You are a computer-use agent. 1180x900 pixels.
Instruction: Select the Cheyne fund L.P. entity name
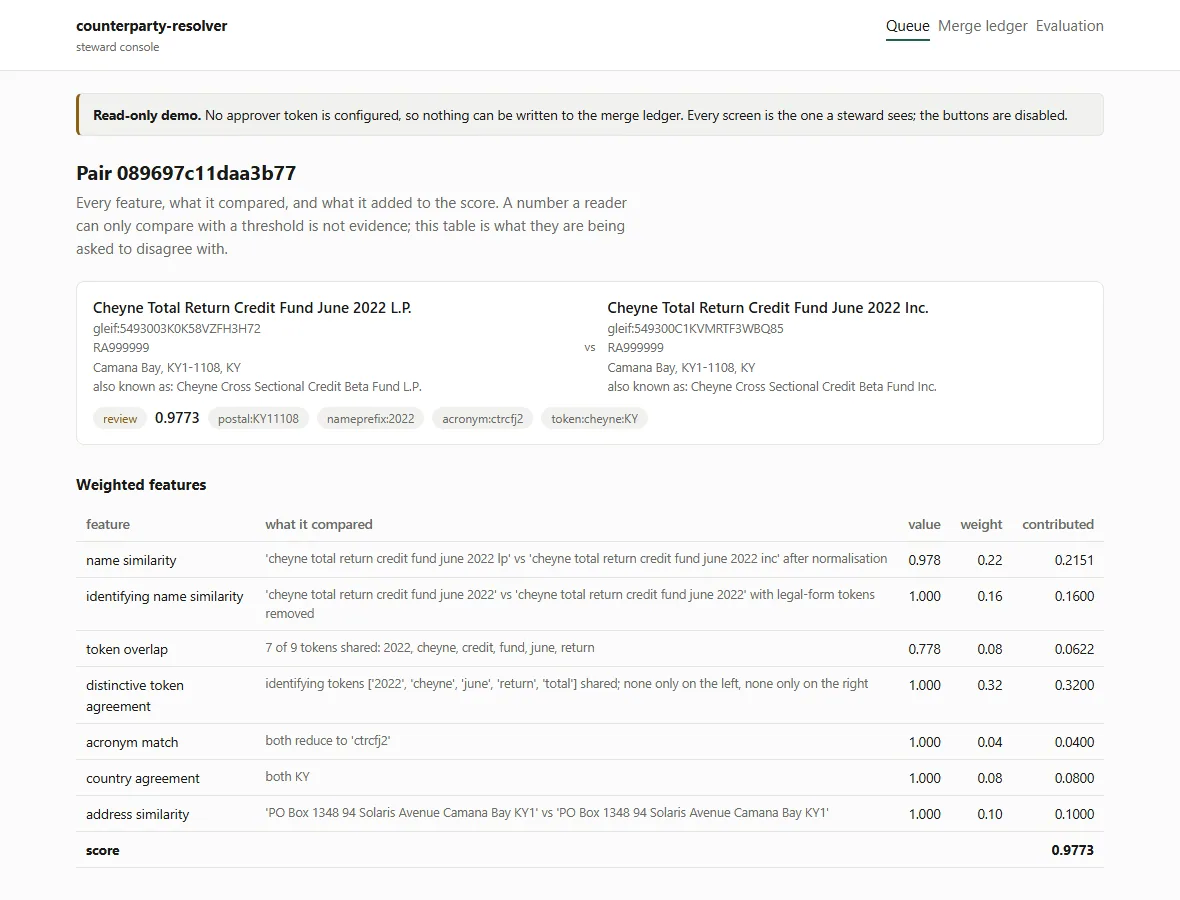pyautogui.click(x=252, y=308)
